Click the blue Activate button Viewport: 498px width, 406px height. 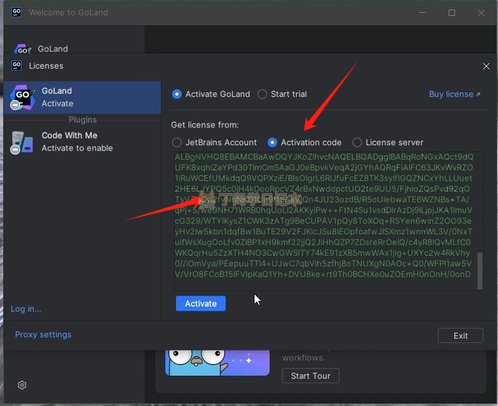[201, 304]
